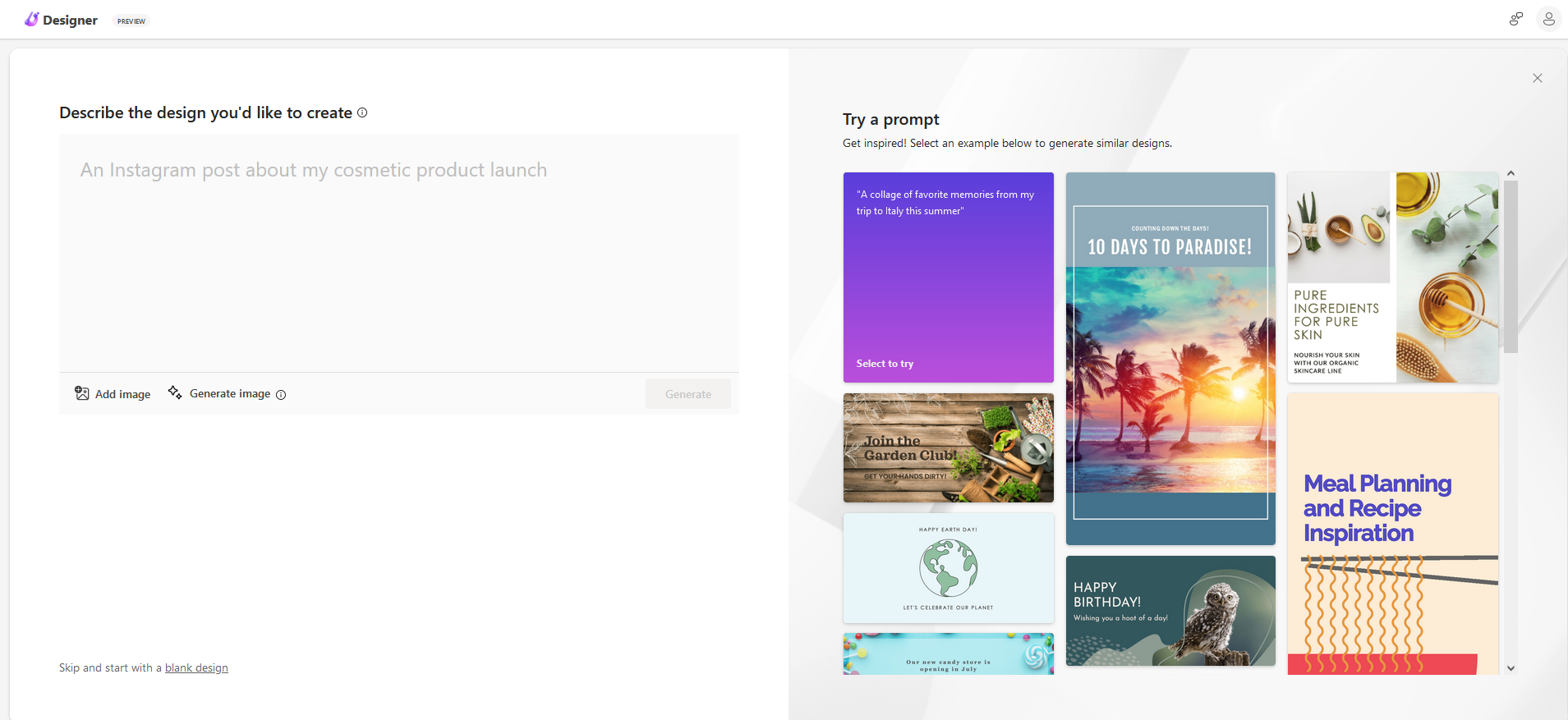This screenshot has width=1568, height=720.
Task: Click the Add image picture icon
Action: pos(82,393)
